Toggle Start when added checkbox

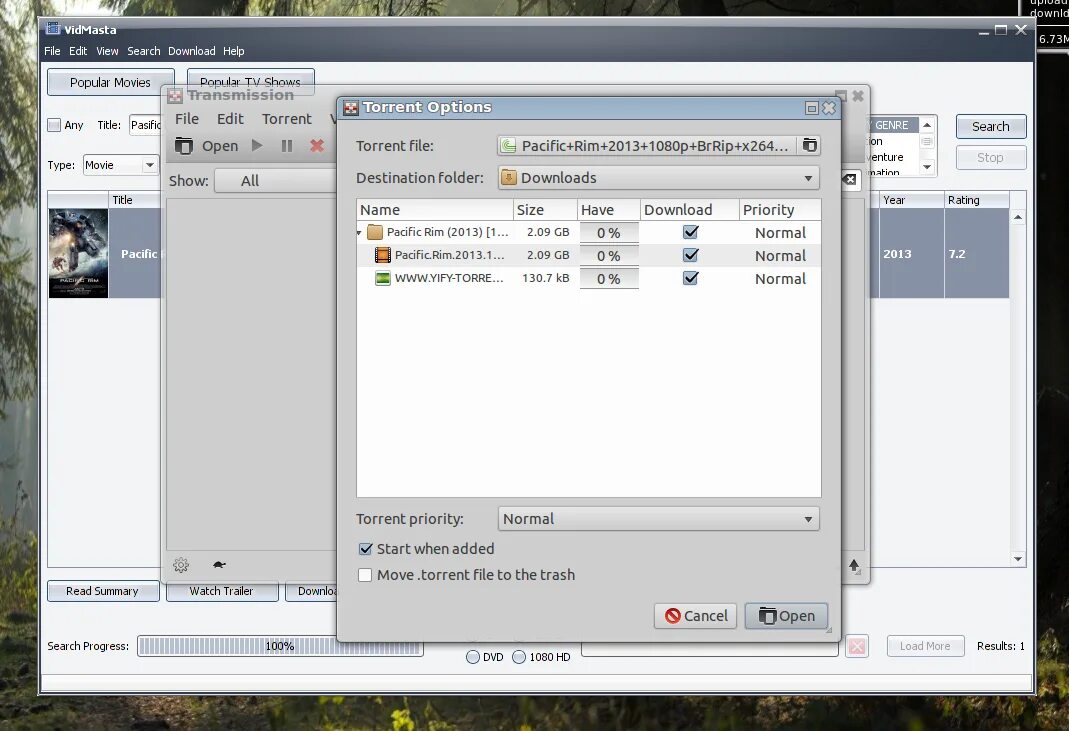coord(365,549)
